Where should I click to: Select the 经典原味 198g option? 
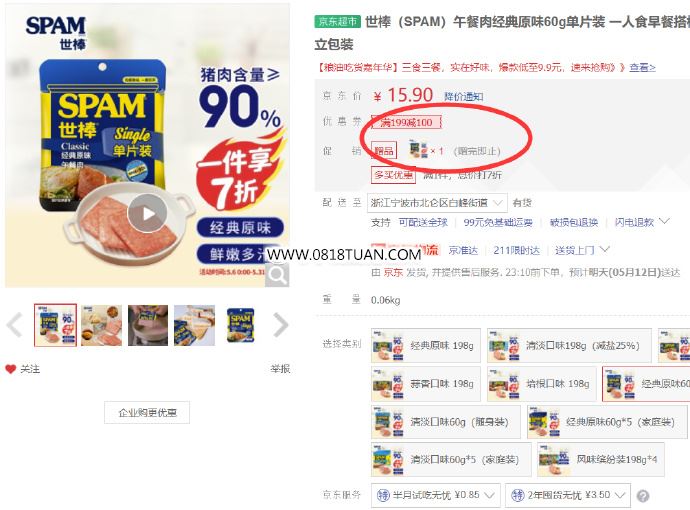[x=426, y=346]
